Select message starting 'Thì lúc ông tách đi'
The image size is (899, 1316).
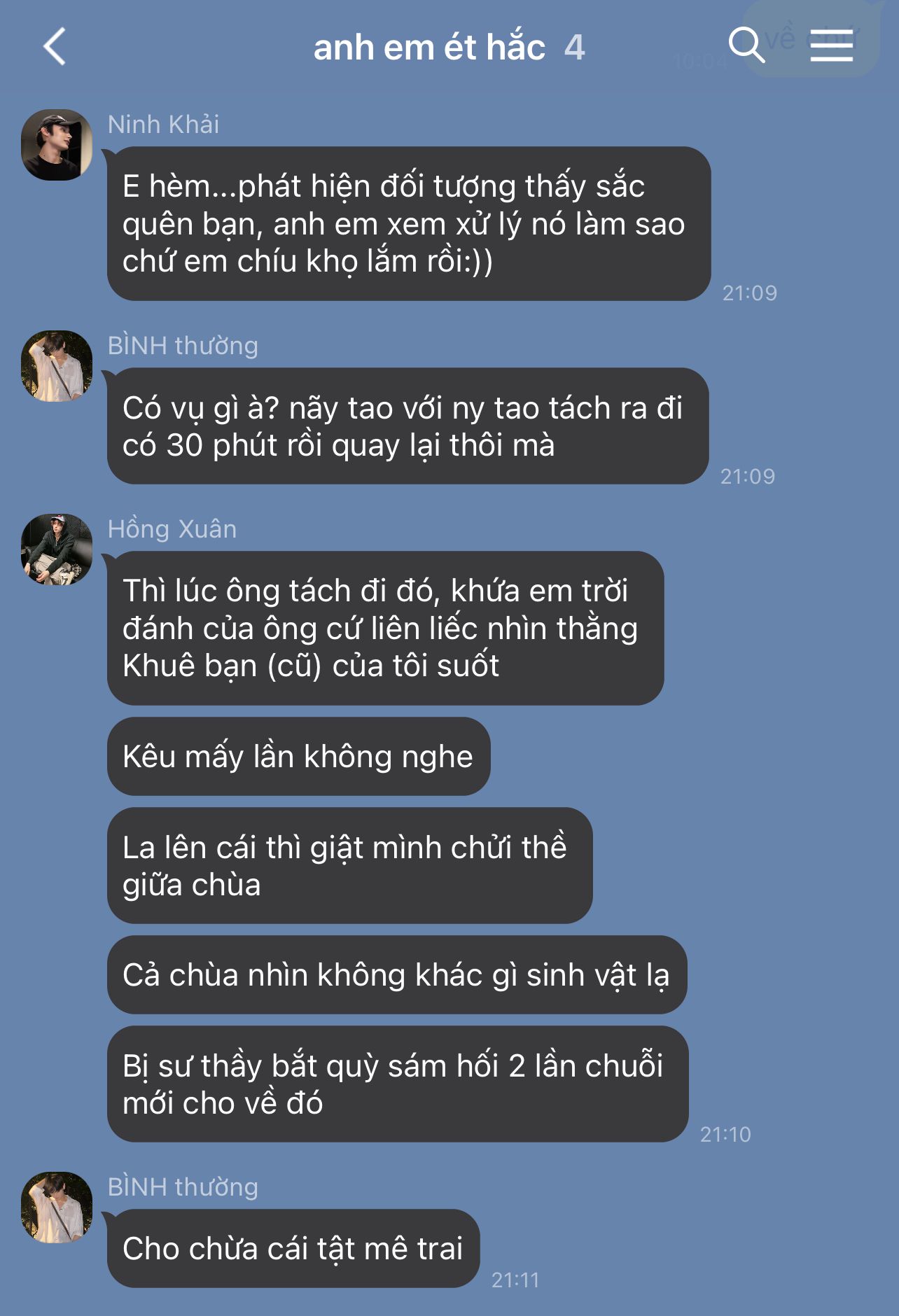tap(385, 629)
